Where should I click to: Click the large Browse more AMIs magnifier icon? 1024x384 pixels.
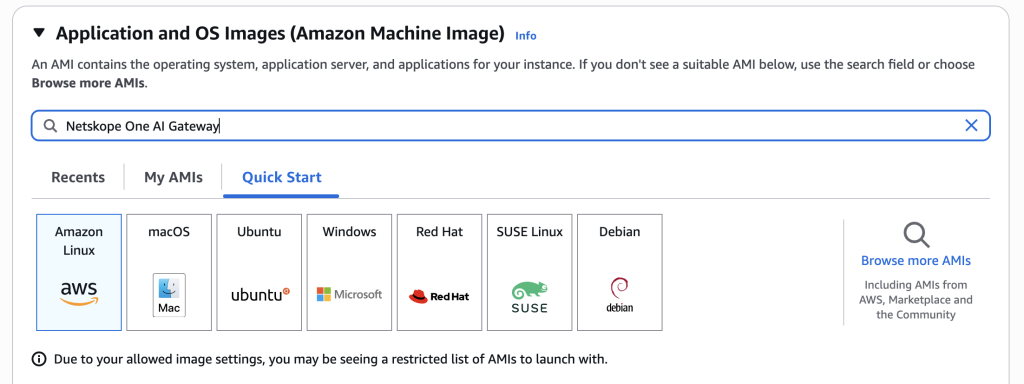[916, 234]
